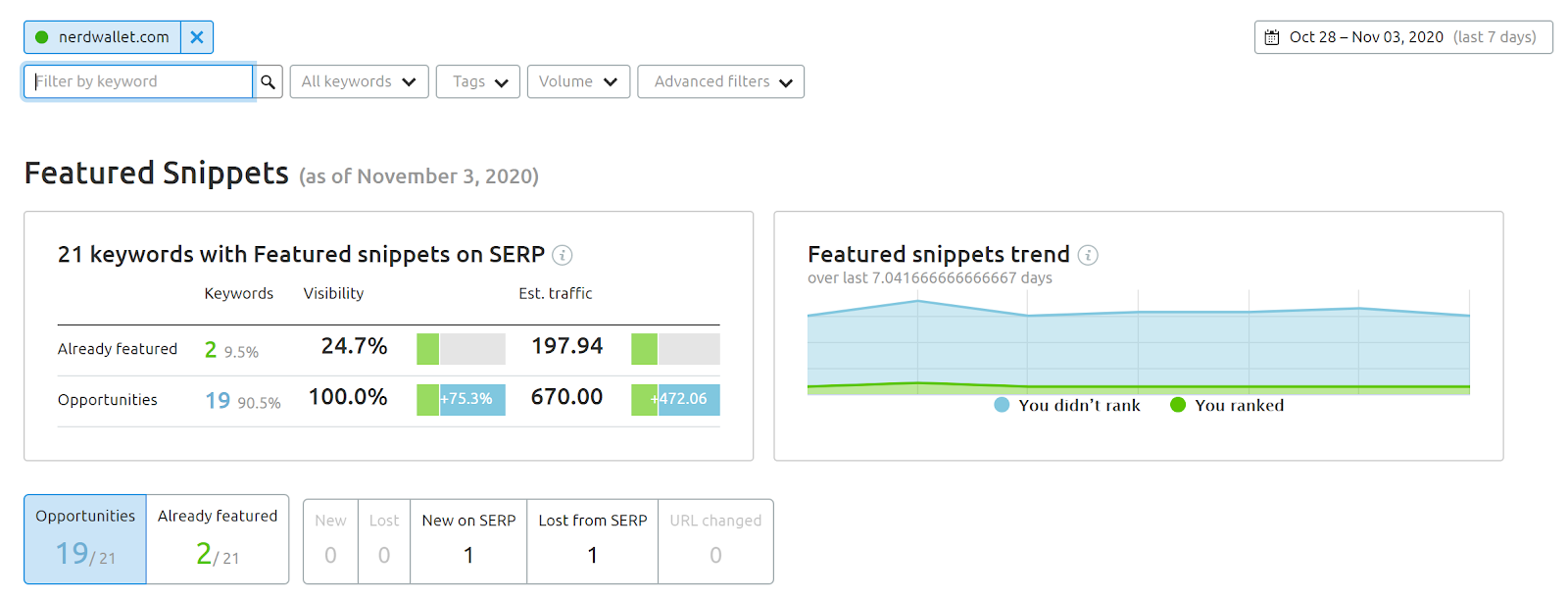Click info icon beside Featured snippets trend
Image resolution: width=1568 pixels, height=599 pixels.
pyautogui.click(x=1088, y=255)
